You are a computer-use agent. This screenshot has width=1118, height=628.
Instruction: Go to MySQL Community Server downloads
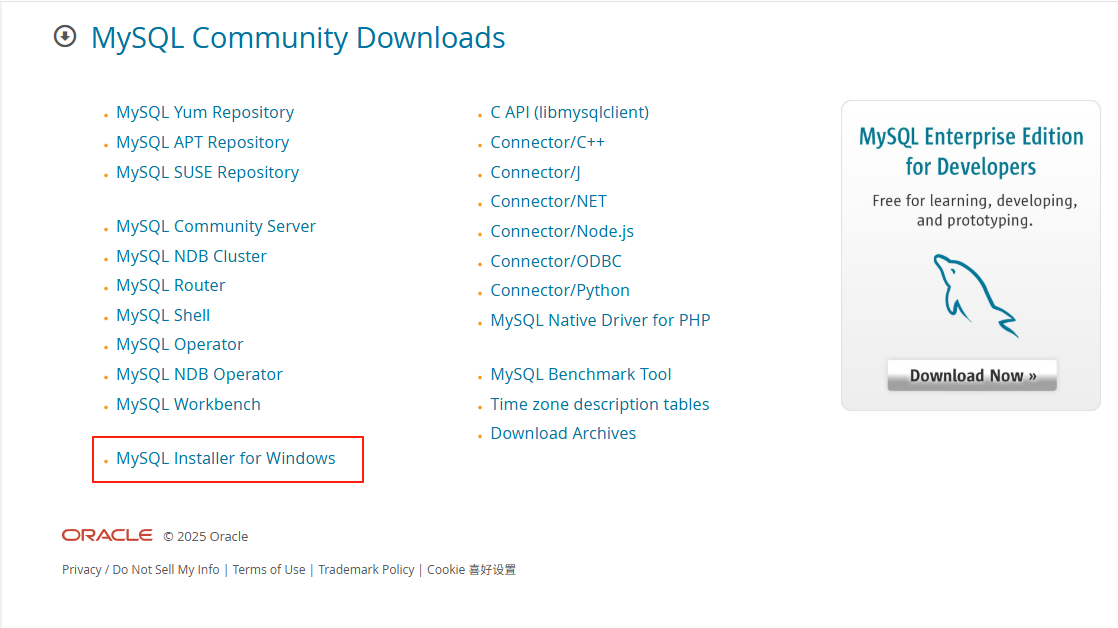pyautogui.click(x=216, y=226)
